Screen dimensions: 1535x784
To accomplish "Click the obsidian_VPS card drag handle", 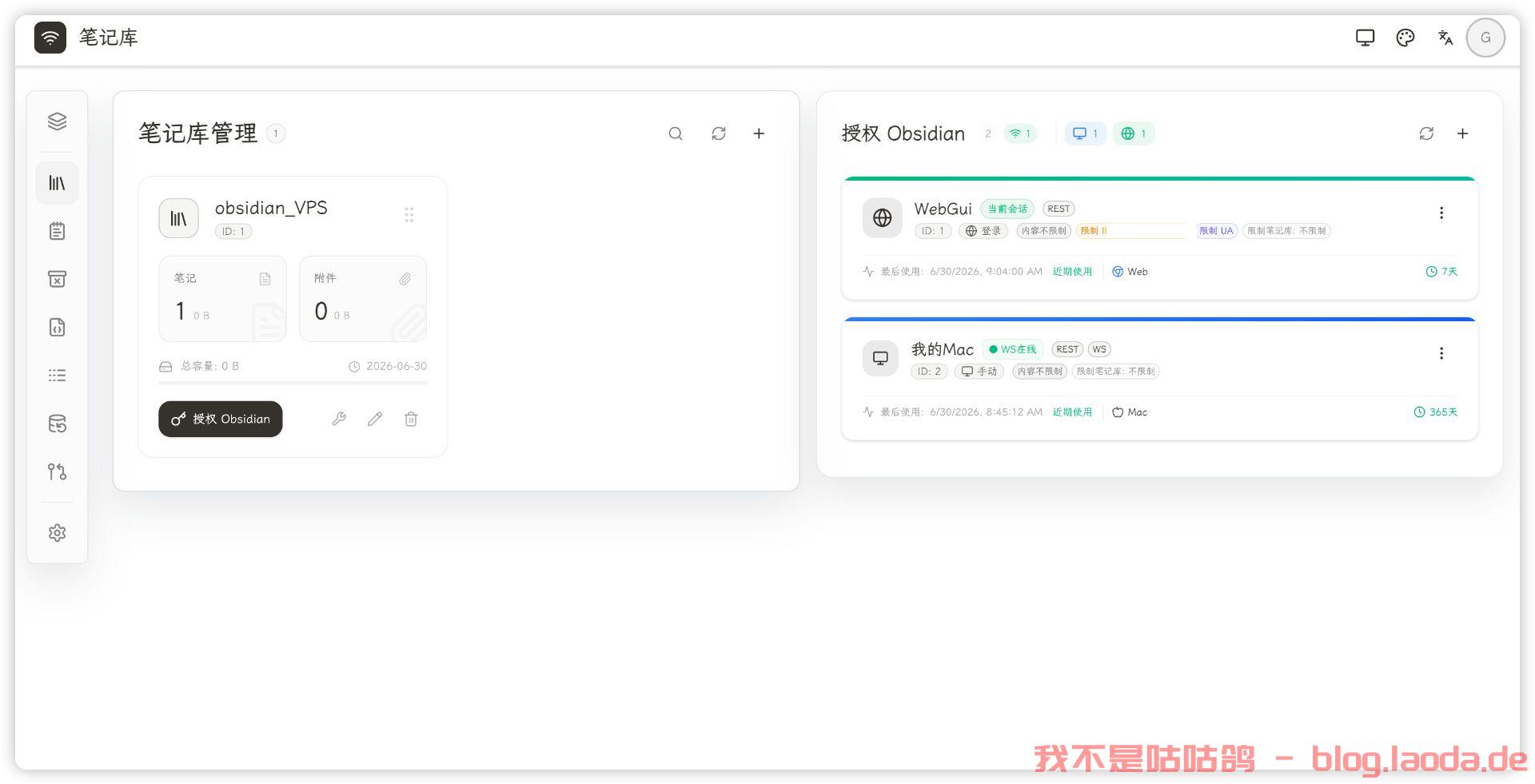I will coord(409,214).
